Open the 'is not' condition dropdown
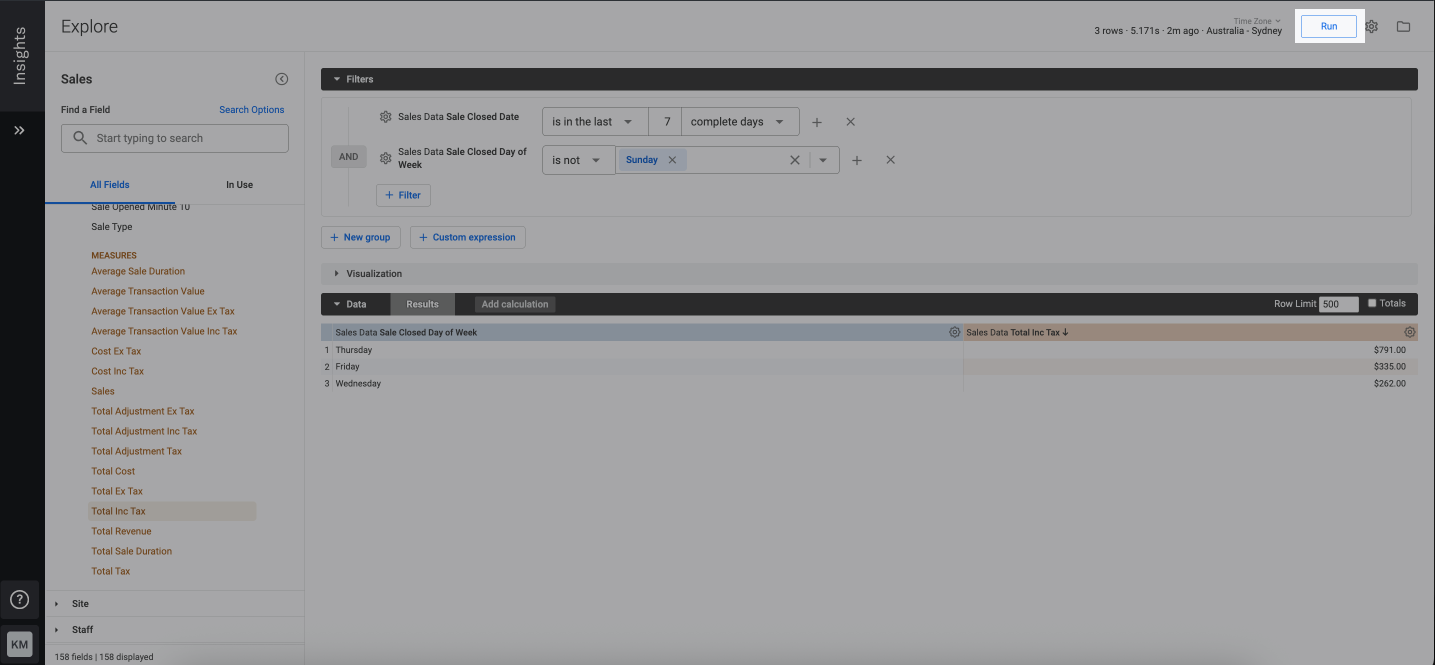Image resolution: width=1435 pixels, height=665 pixels. pyautogui.click(x=578, y=160)
